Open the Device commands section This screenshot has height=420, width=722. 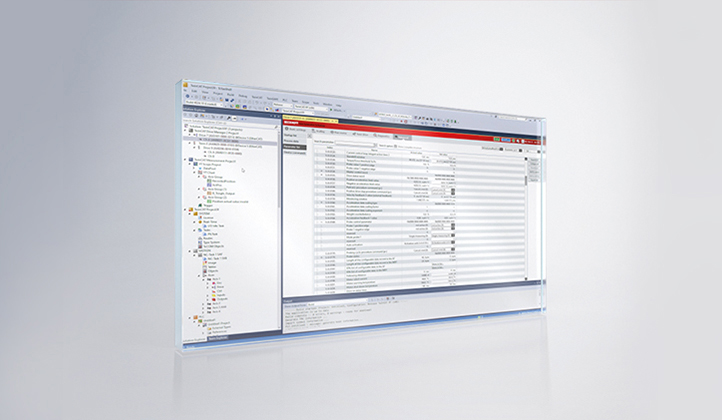(295, 152)
